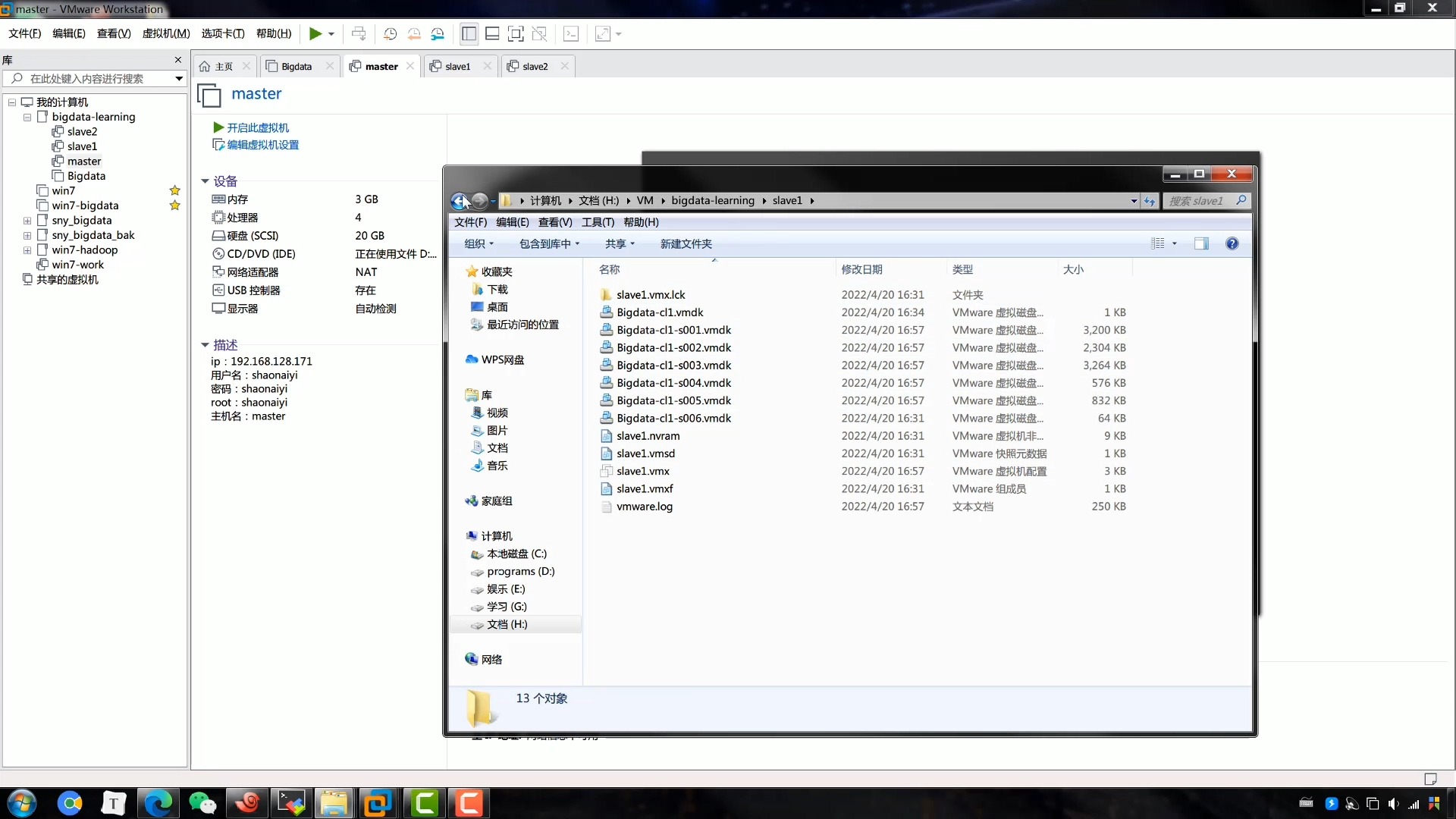1456x819 pixels.
Task: Toggle favorite star for win7
Action: 175,190
